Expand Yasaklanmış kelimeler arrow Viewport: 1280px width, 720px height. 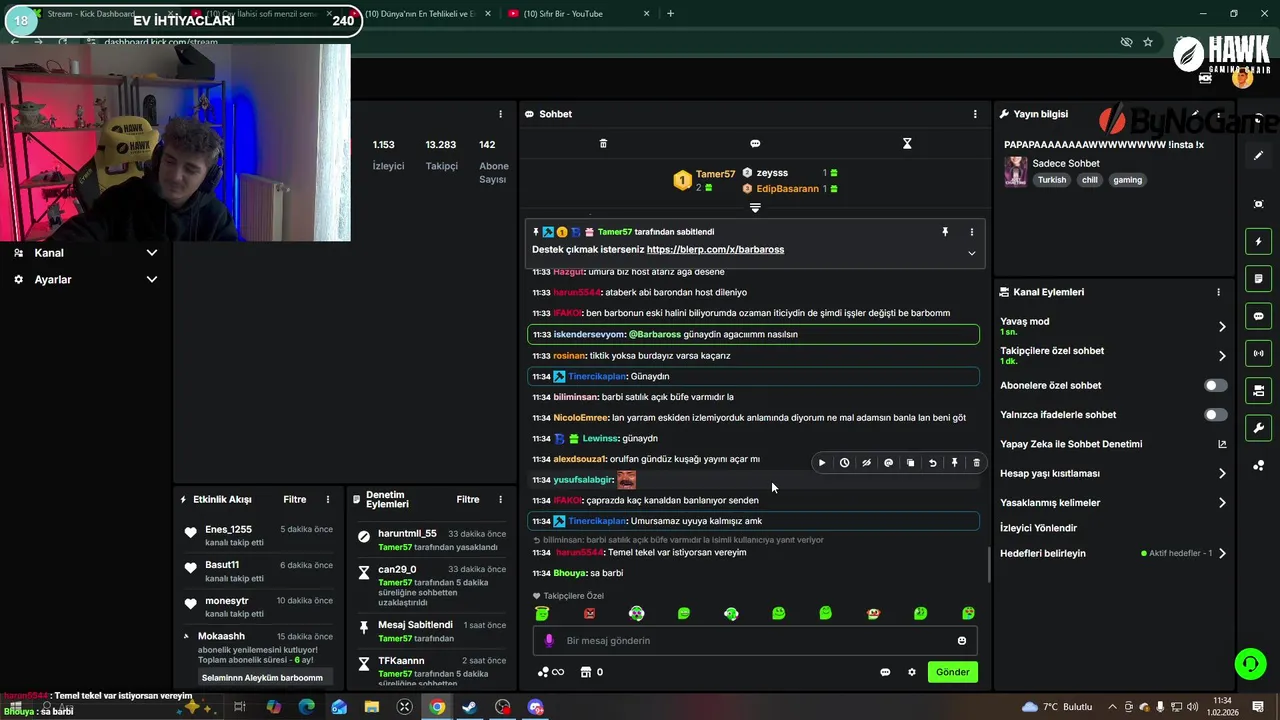(1222, 503)
